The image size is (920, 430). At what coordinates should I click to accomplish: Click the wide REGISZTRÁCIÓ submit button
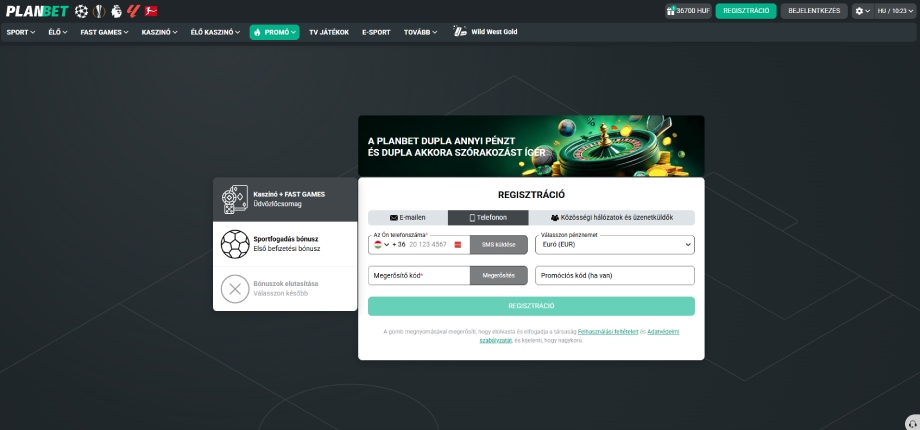click(x=532, y=306)
